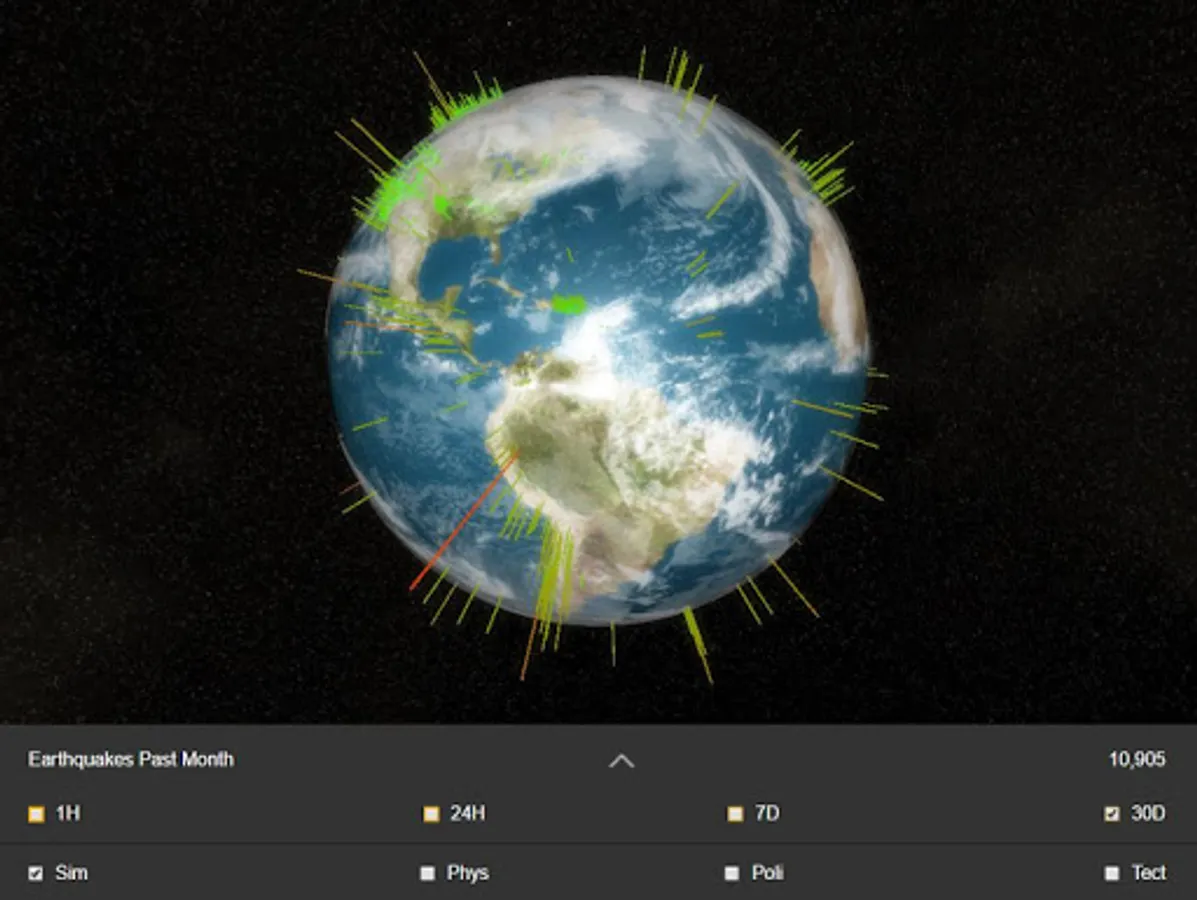Uncheck the 30D time range checkbox
The height and width of the screenshot is (900, 1197).
tap(1112, 814)
